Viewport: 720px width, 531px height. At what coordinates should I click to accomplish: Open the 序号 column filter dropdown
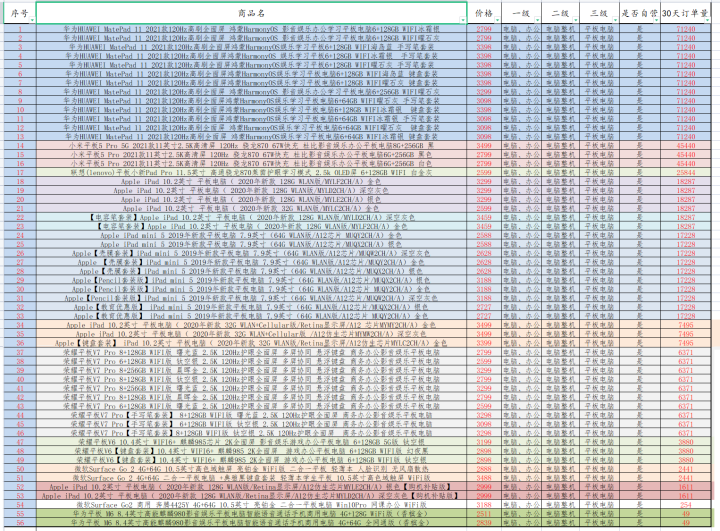(32, 20)
